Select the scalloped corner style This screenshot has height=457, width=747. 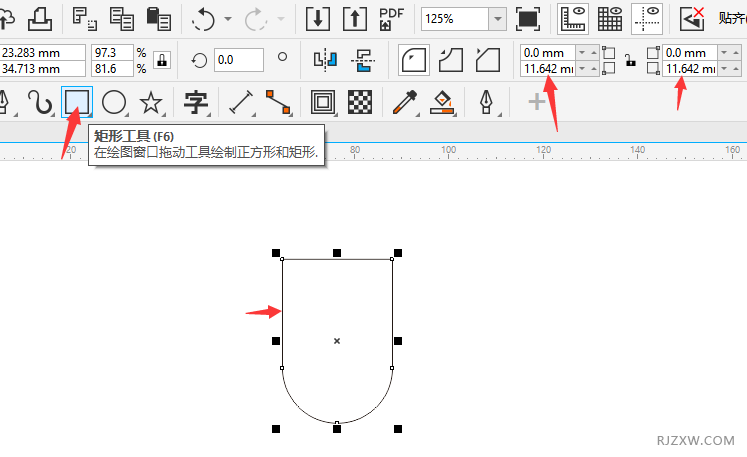451,60
